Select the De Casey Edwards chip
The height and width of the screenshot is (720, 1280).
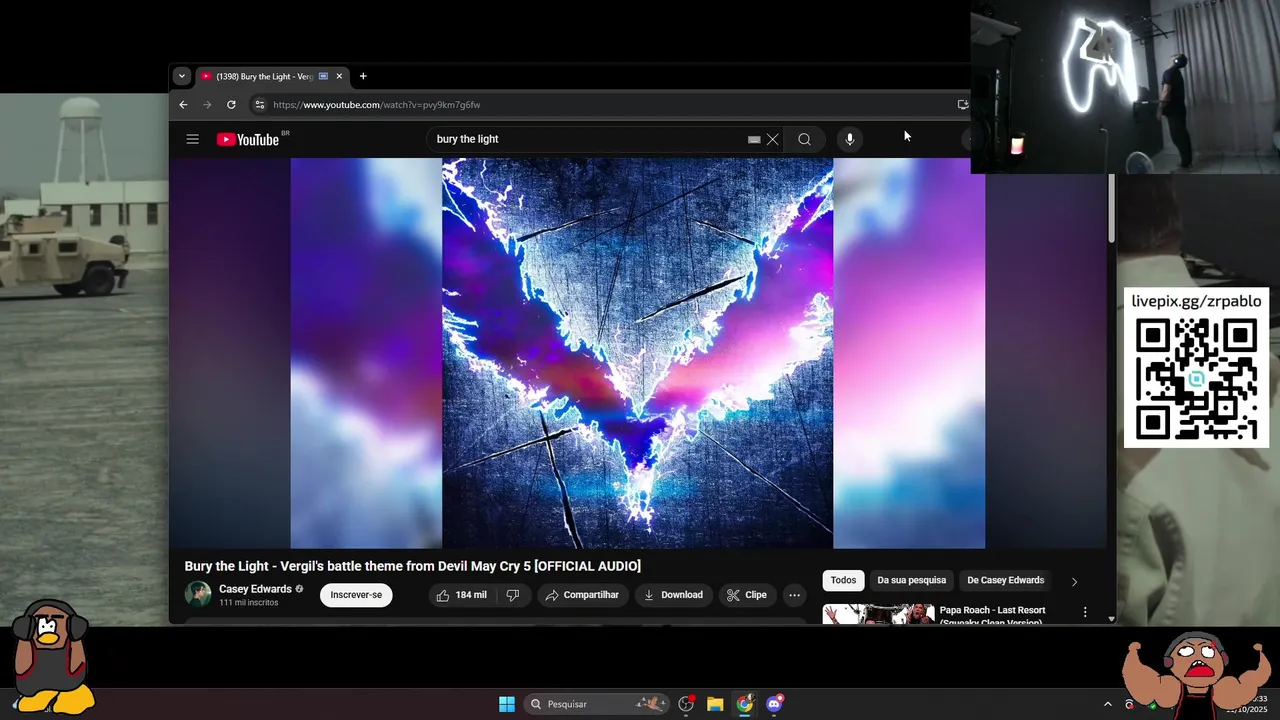click(1005, 580)
